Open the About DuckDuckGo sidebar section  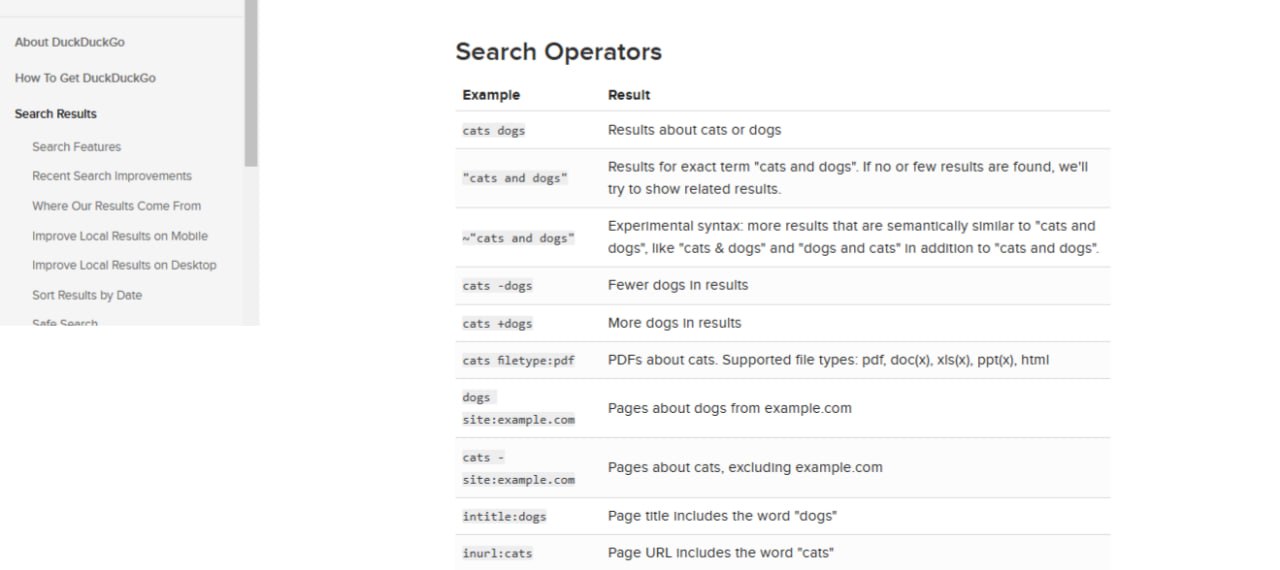(69, 42)
